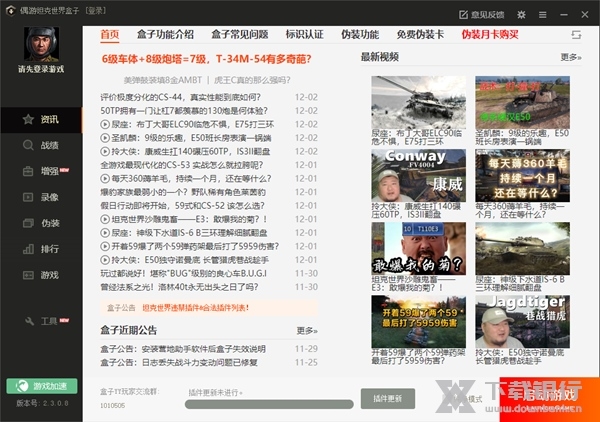Open link 虎王C真的那么强吗
Screen dimensions: 600x422
click(252, 80)
